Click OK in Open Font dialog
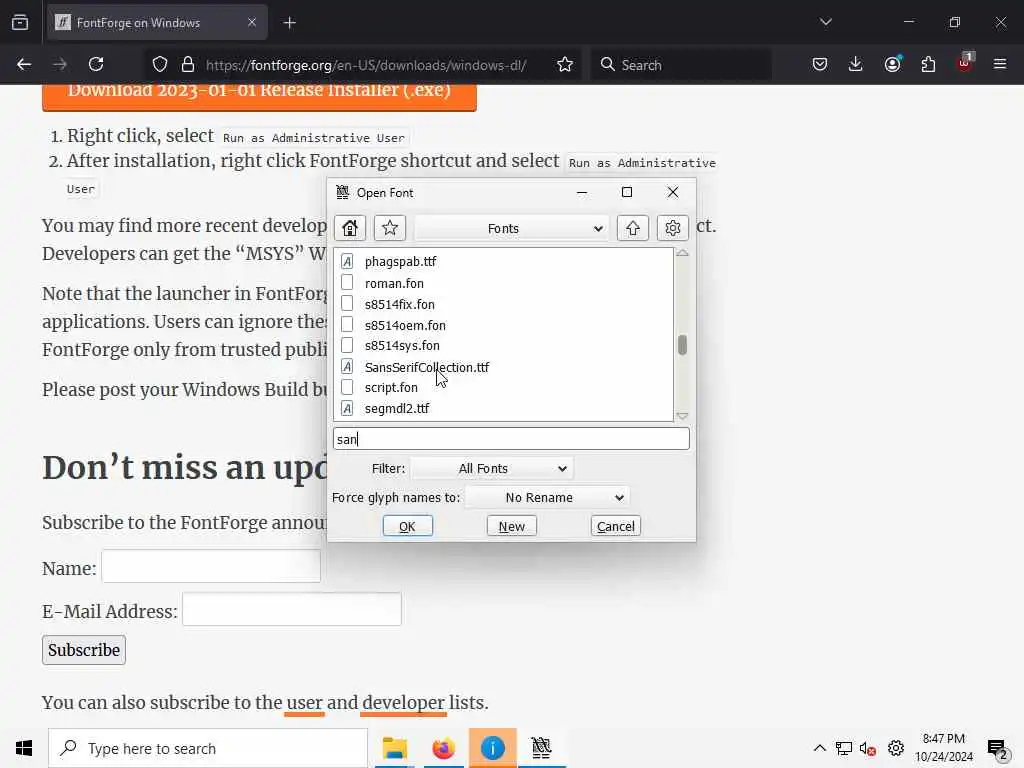This screenshot has width=1024, height=768. tap(408, 526)
